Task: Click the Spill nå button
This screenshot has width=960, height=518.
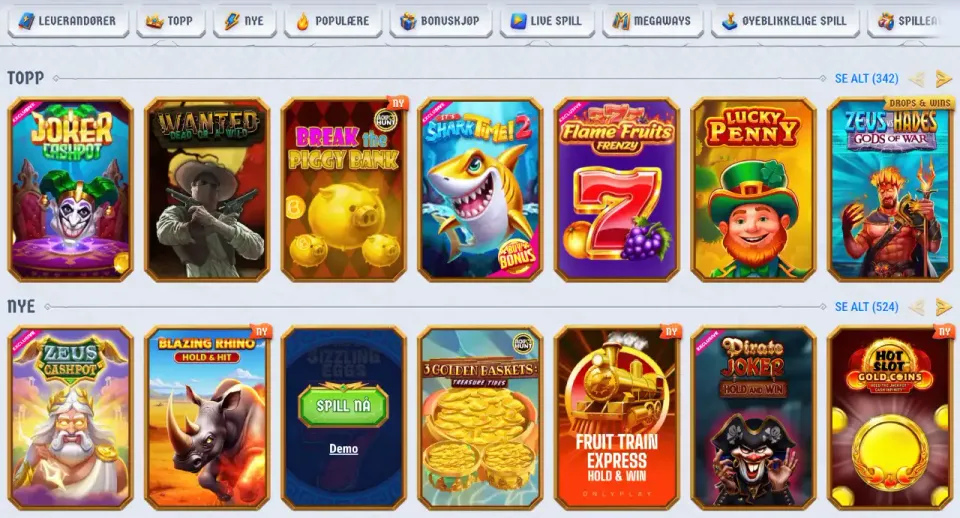Action: [343, 405]
